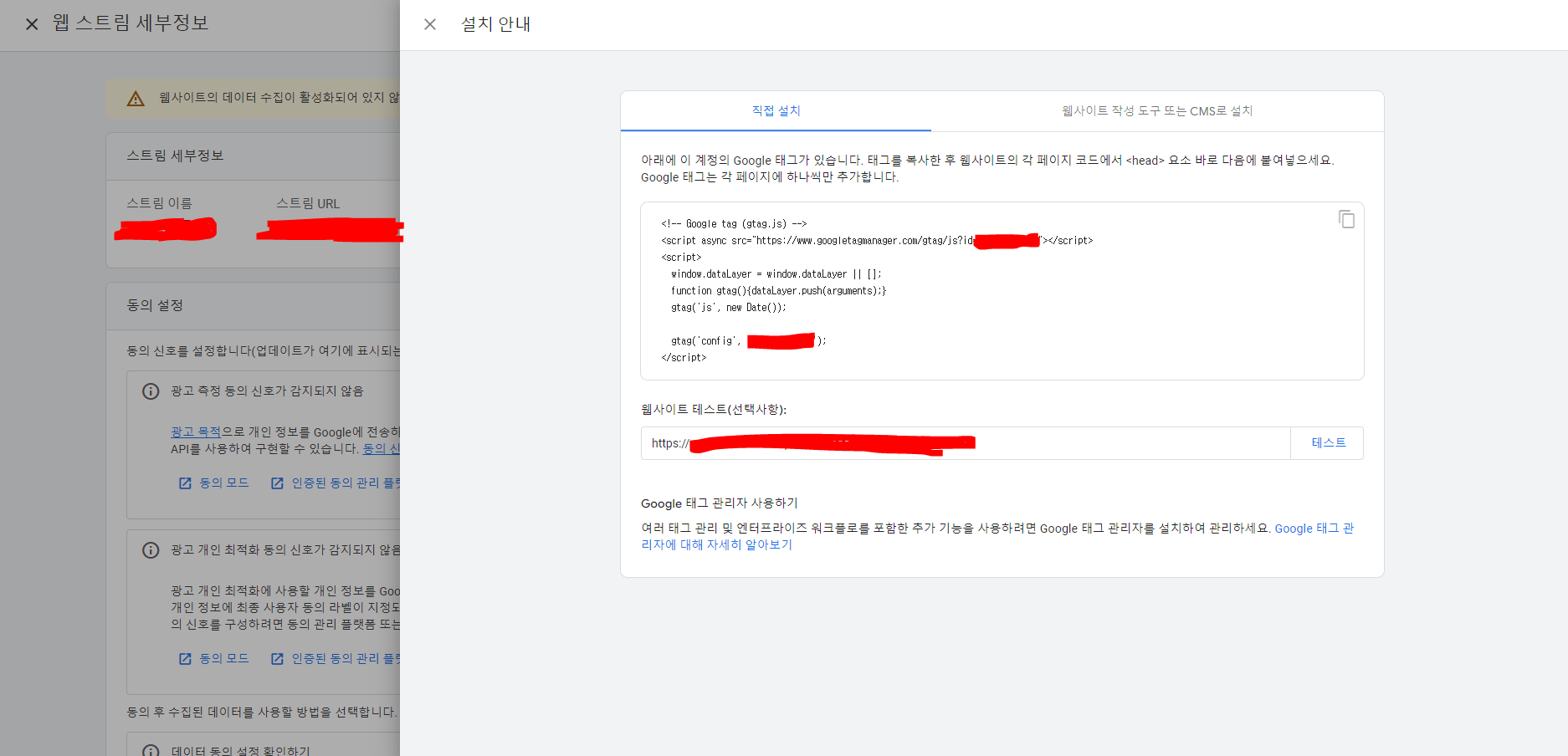The width and height of the screenshot is (1568, 756).
Task: Click external-link icon by 광고 측정 section's 동의 모드
Action: click(x=185, y=483)
